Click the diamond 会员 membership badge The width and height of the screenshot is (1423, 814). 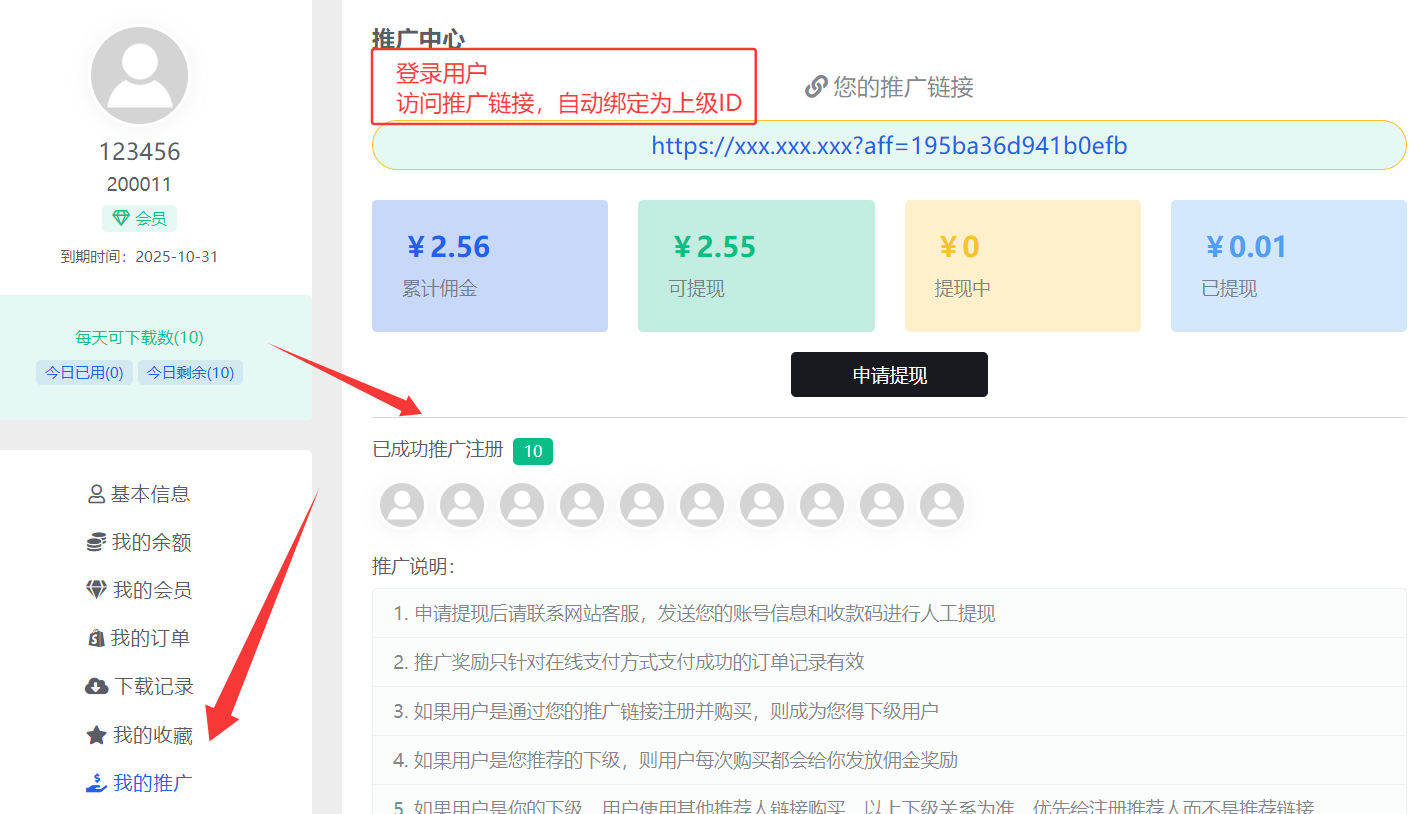click(139, 218)
